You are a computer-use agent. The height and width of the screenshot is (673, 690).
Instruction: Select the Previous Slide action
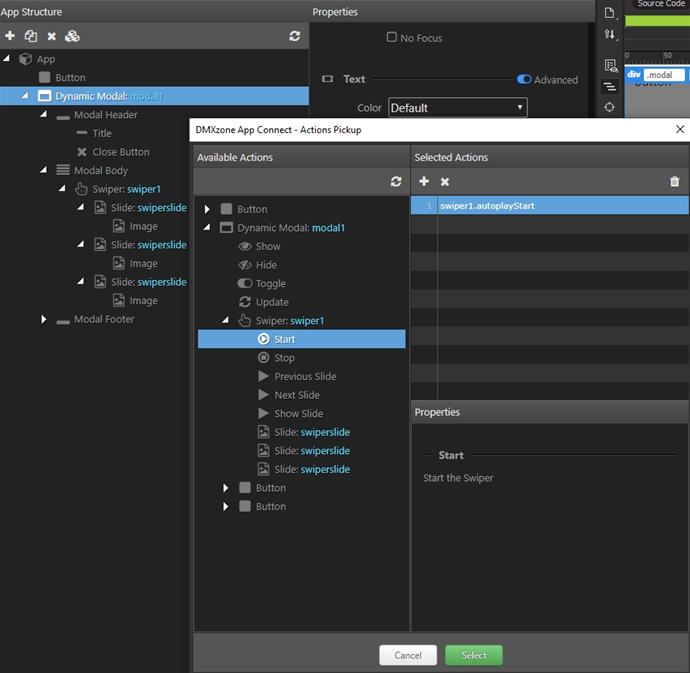(x=297, y=376)
